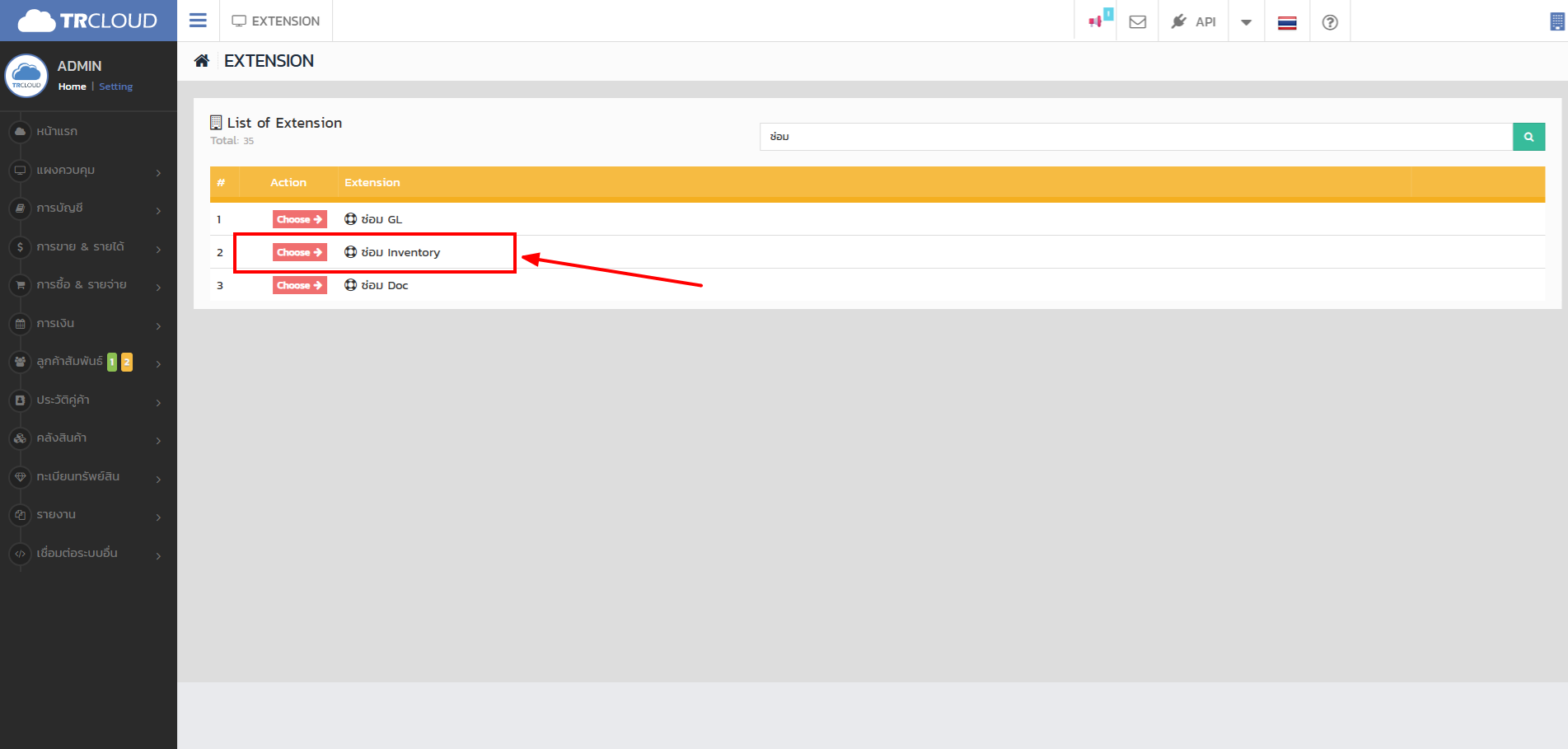Go to home via house icon

[x=202, y=61]
